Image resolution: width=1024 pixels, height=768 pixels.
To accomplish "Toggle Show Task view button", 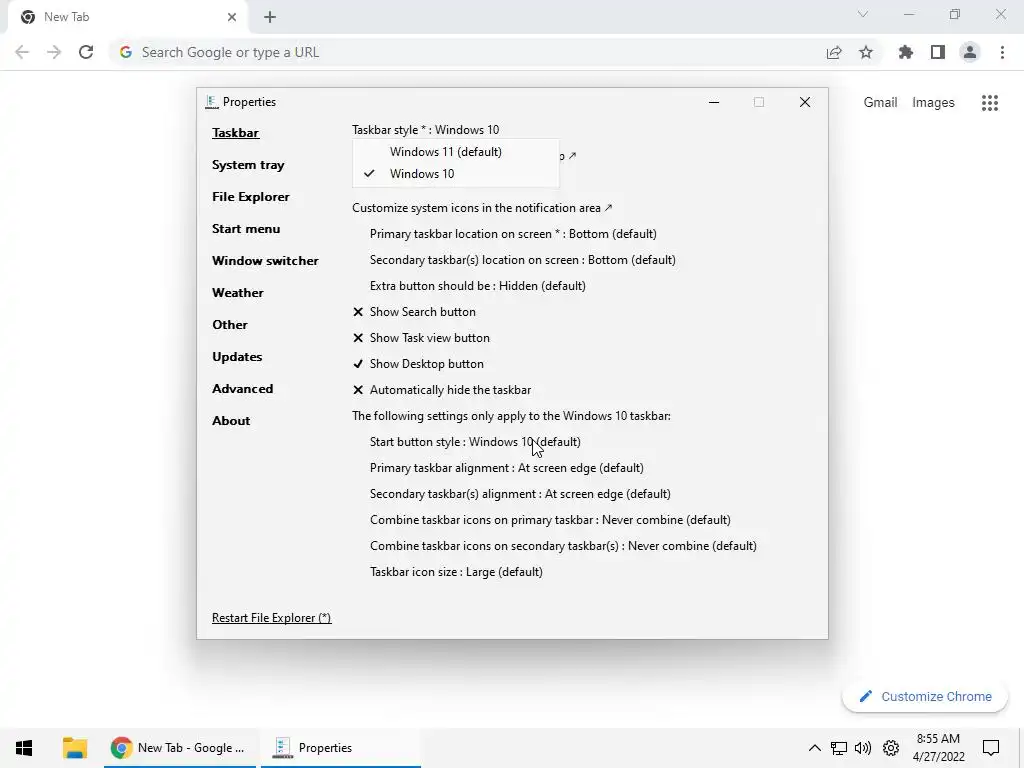I will pos(421,338).
